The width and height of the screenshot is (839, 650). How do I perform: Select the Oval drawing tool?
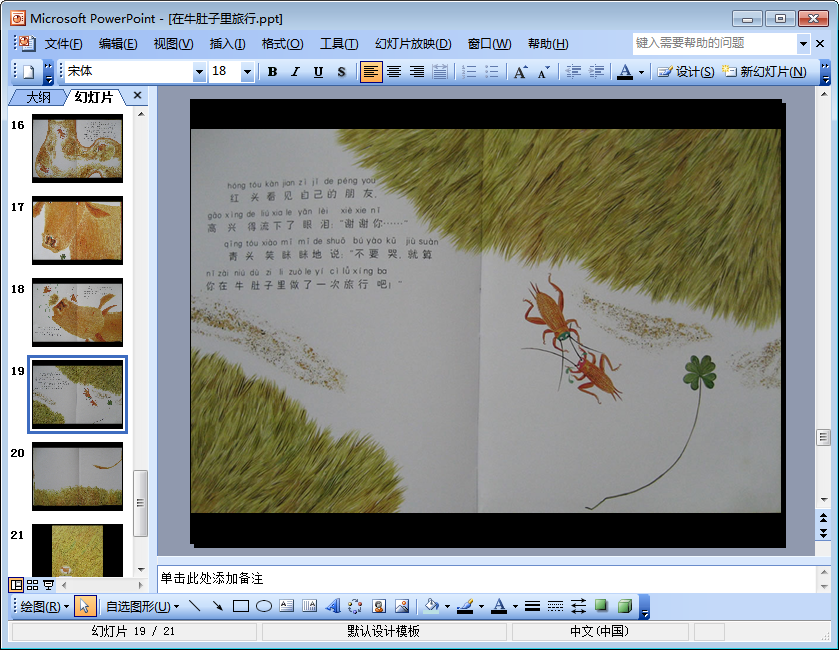pyautogui.click(x=264, y=606)
